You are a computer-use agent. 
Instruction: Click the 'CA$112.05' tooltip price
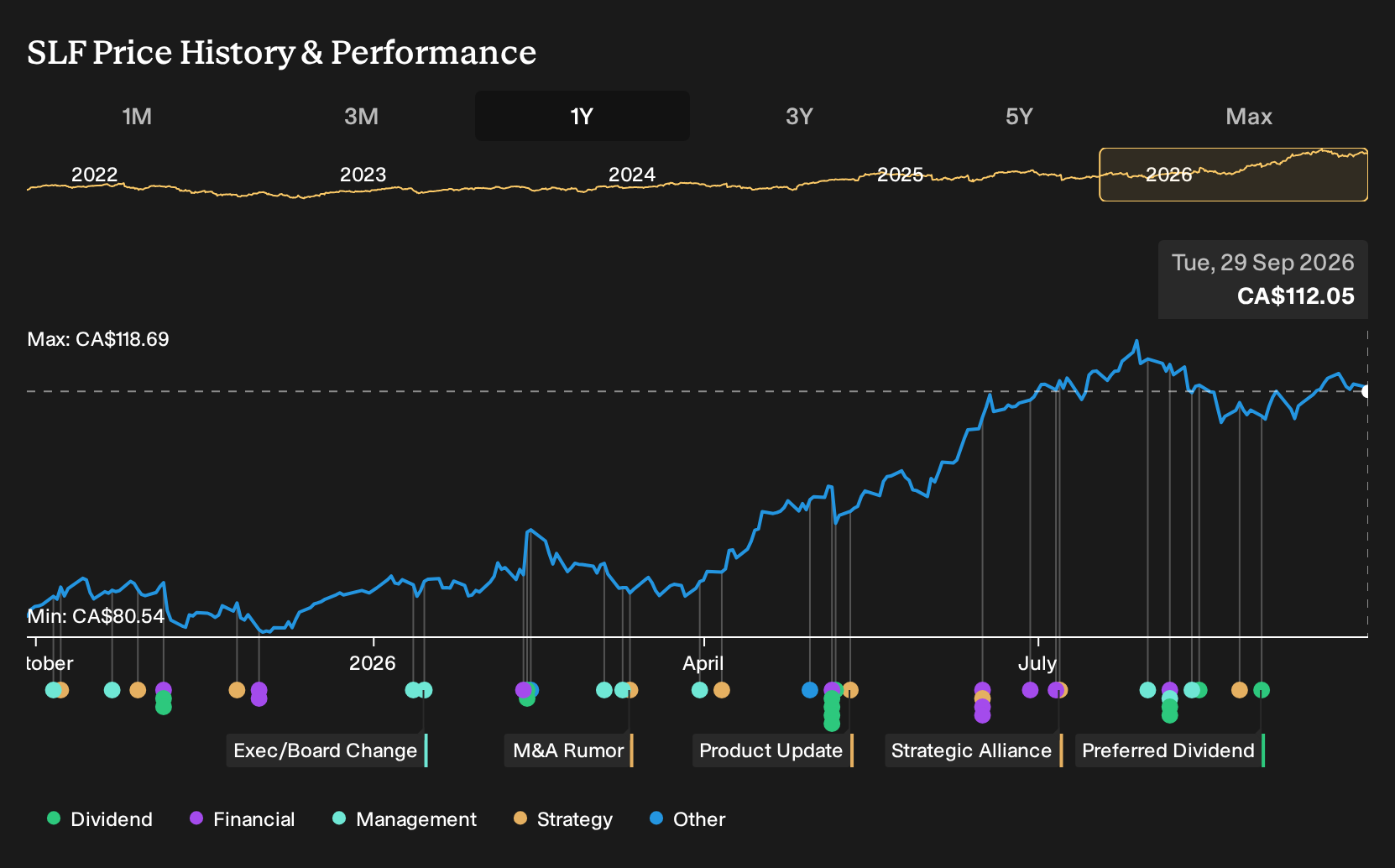pyautogui.click(x=1296, y=296)
